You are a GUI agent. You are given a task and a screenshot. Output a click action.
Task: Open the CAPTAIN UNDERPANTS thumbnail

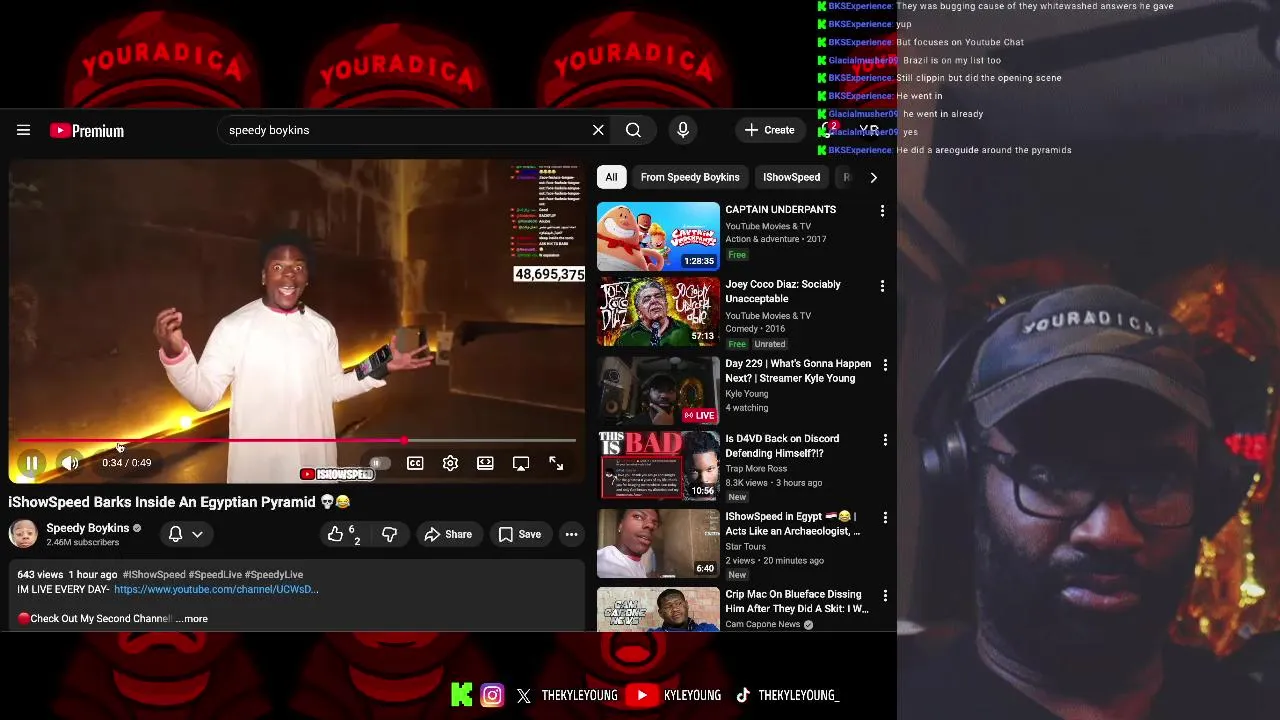coord(658,237)
